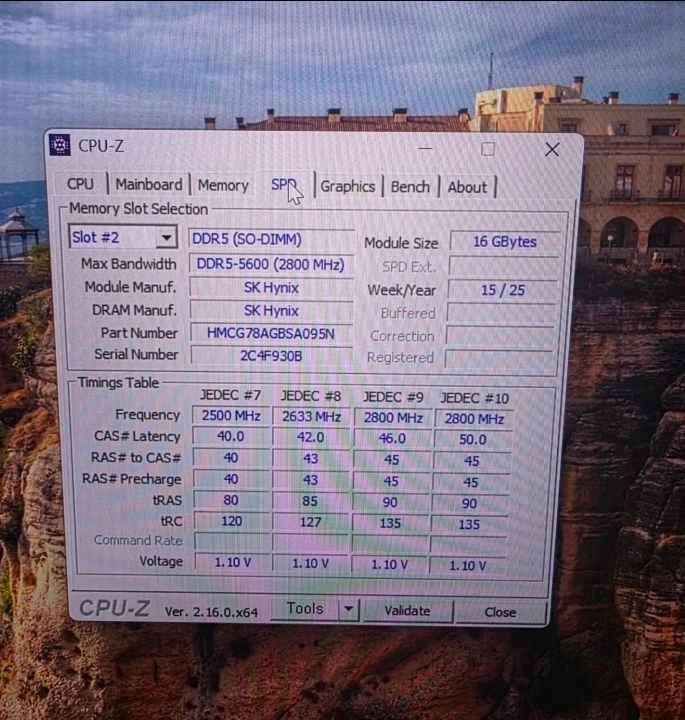Click JEDEC #7 voltage 1.10 V

(x=232, y=562)
